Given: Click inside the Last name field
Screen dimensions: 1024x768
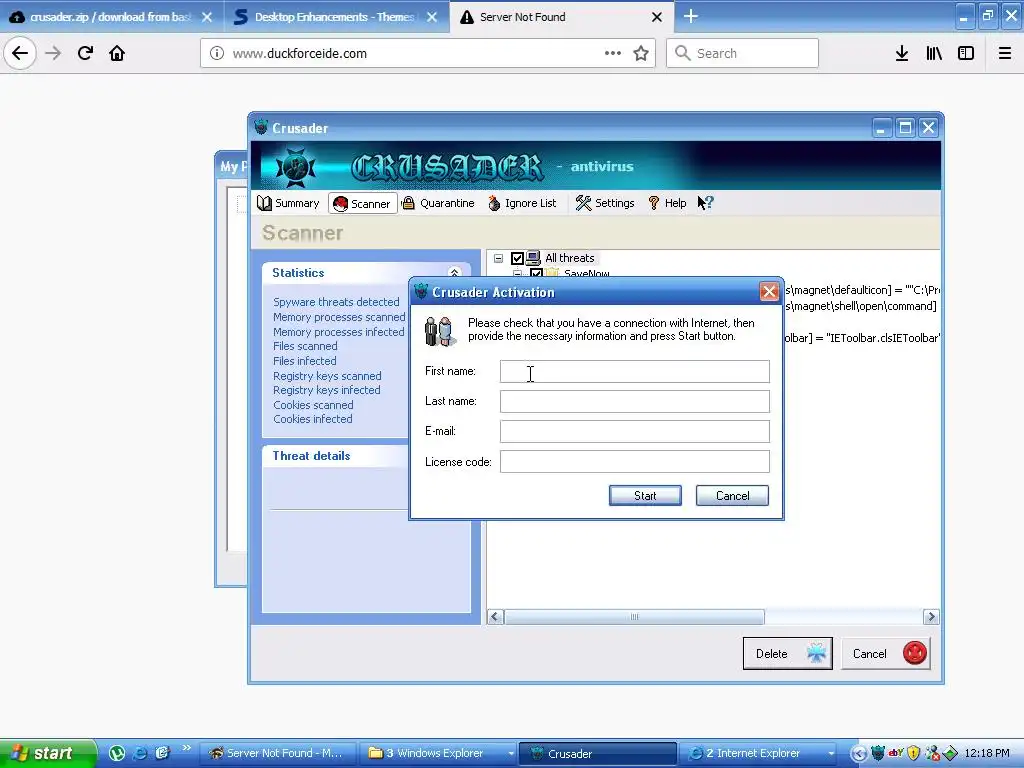Looking at the screenshot, I should 634,401.
